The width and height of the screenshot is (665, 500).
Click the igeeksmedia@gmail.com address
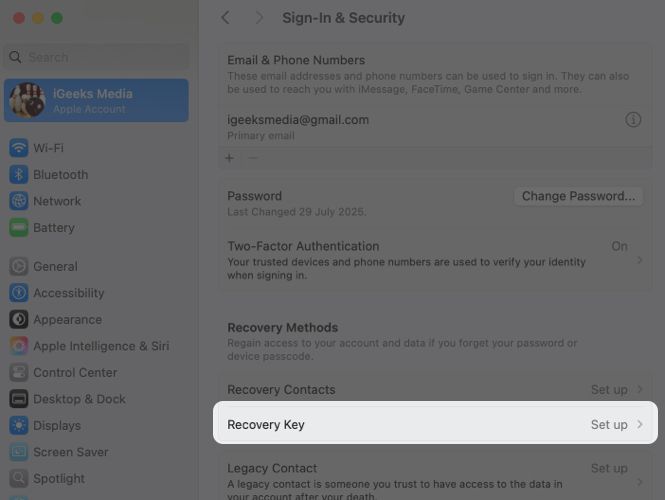tap(298, 120)
